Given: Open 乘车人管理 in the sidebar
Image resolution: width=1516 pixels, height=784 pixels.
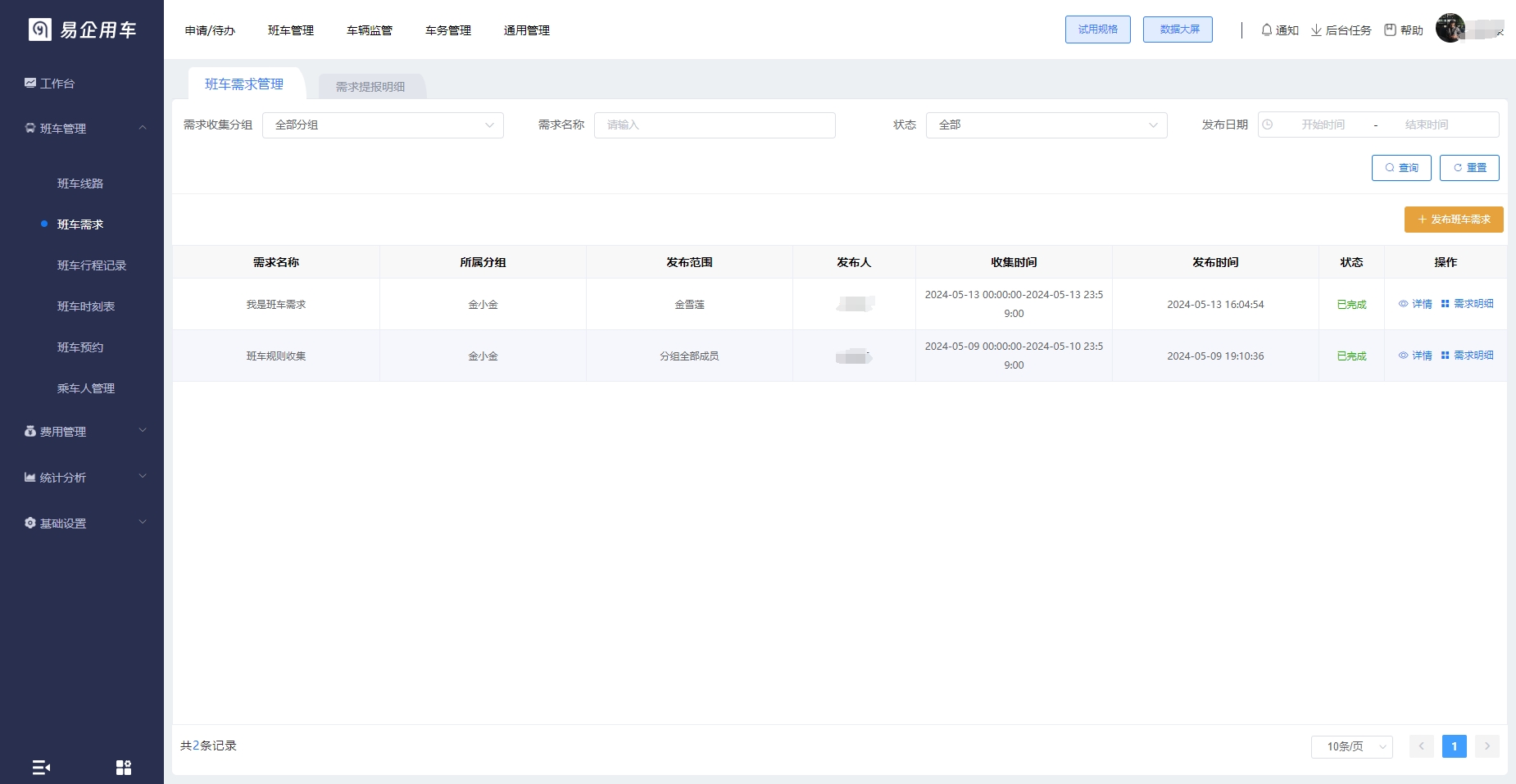Looking at the screenshot, I should (x=86, y=388).
